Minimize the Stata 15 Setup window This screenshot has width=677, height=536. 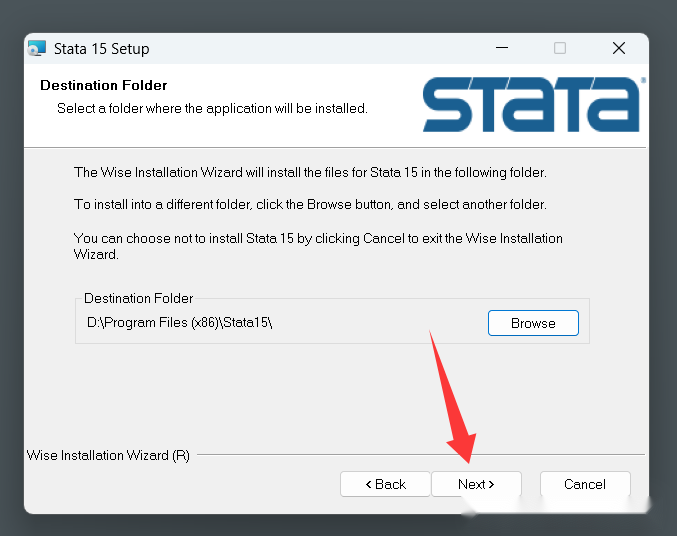tap(502, 48)
